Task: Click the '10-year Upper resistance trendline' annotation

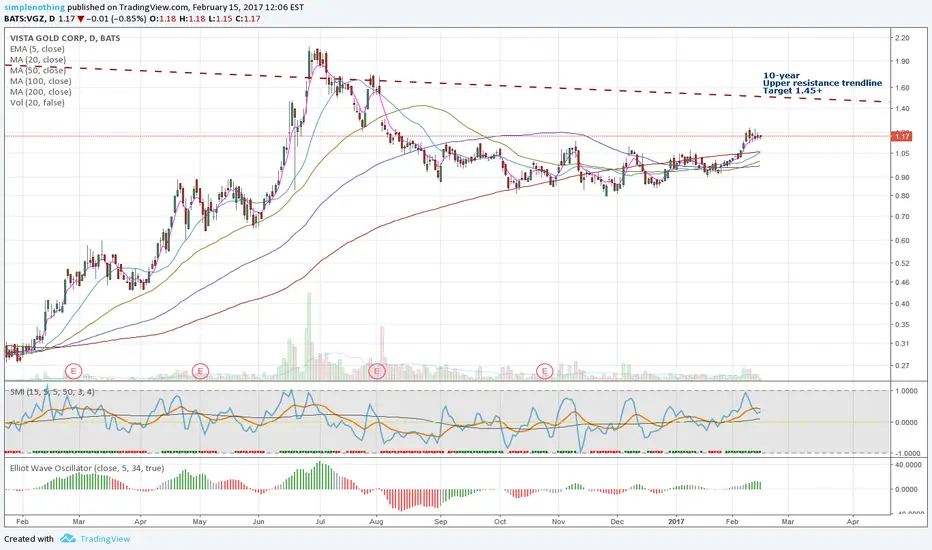Action: tap(822, 83)
